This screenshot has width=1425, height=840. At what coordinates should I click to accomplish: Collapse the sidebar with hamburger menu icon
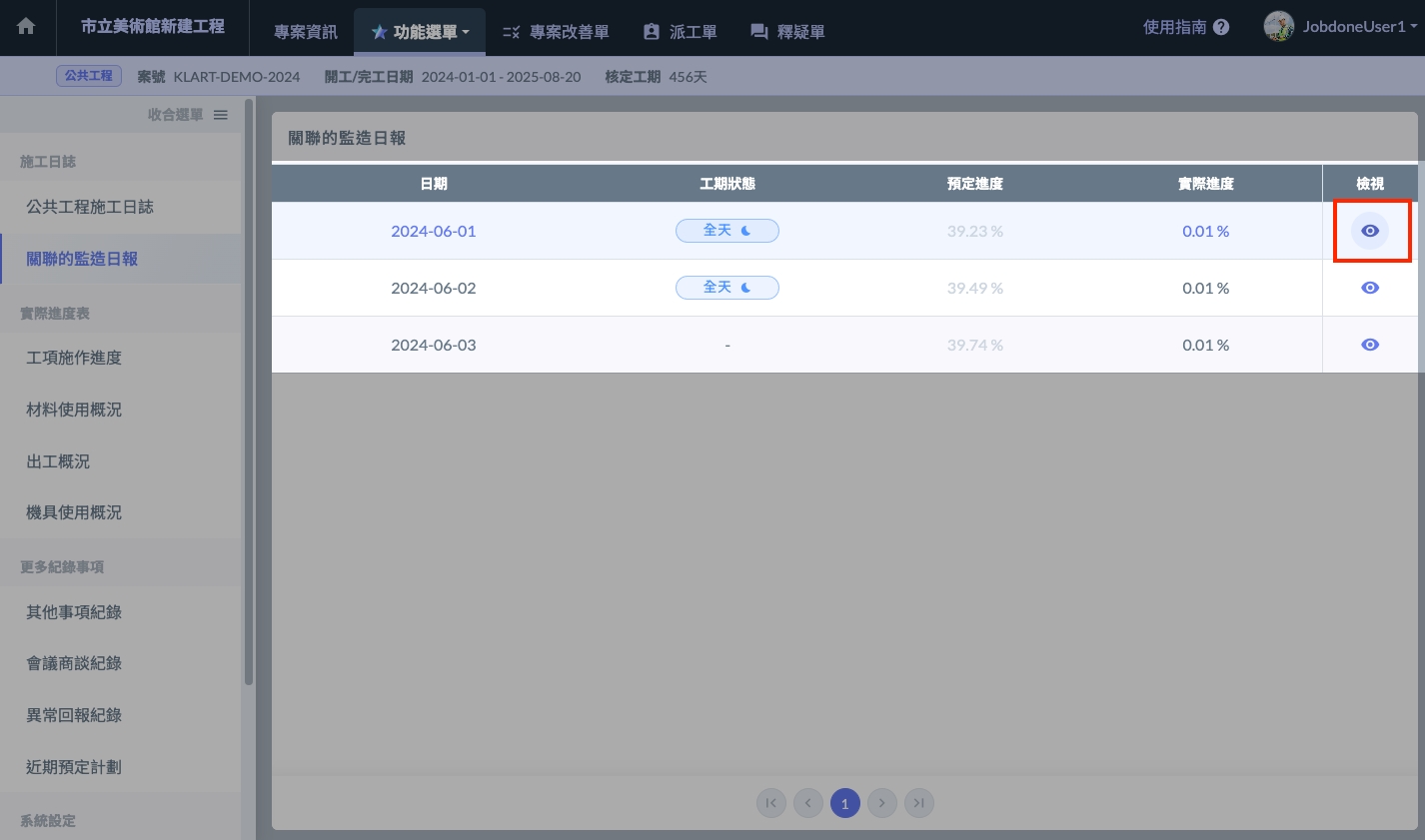coord(221,115)
